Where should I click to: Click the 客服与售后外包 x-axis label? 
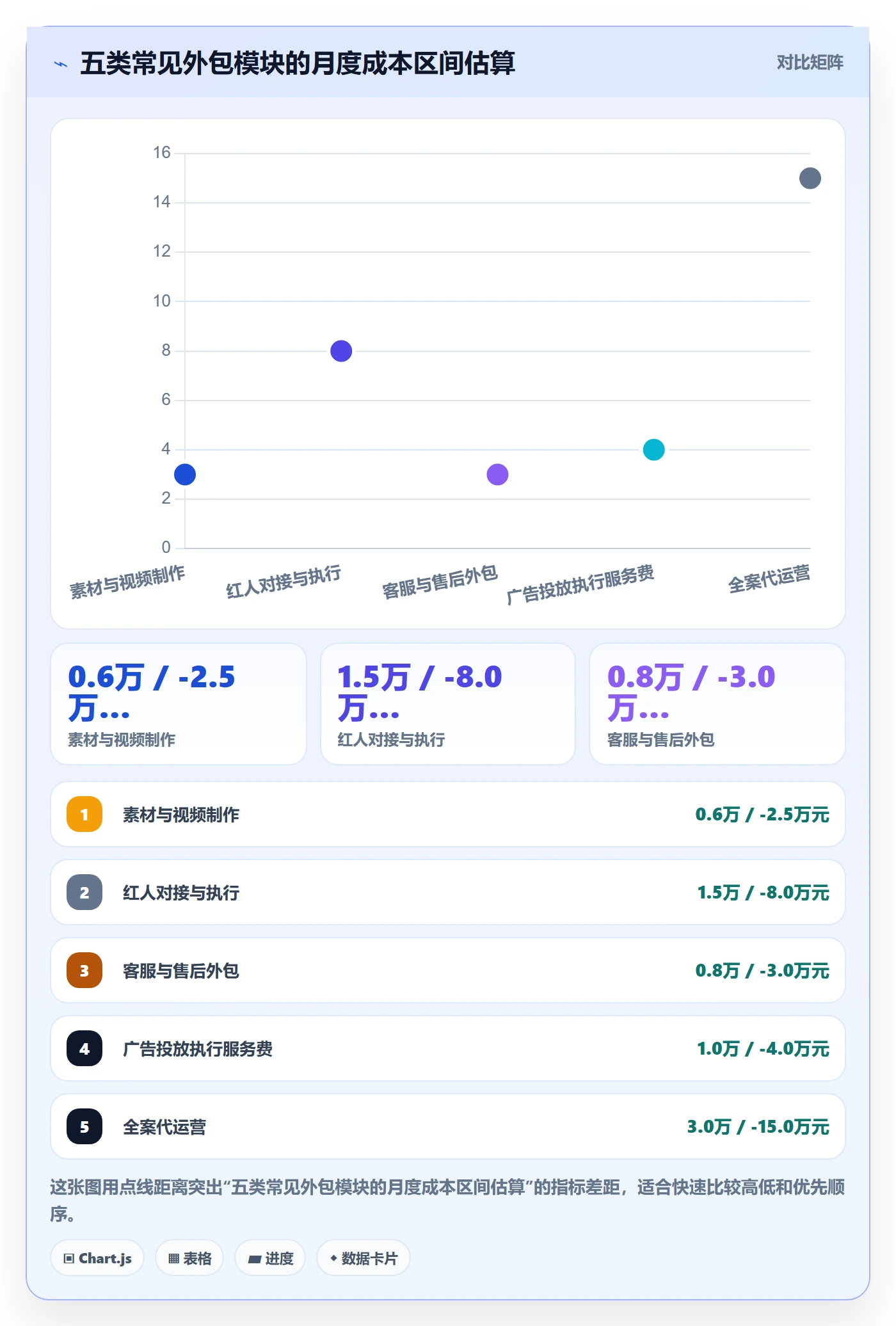click(x=440, y=582)
